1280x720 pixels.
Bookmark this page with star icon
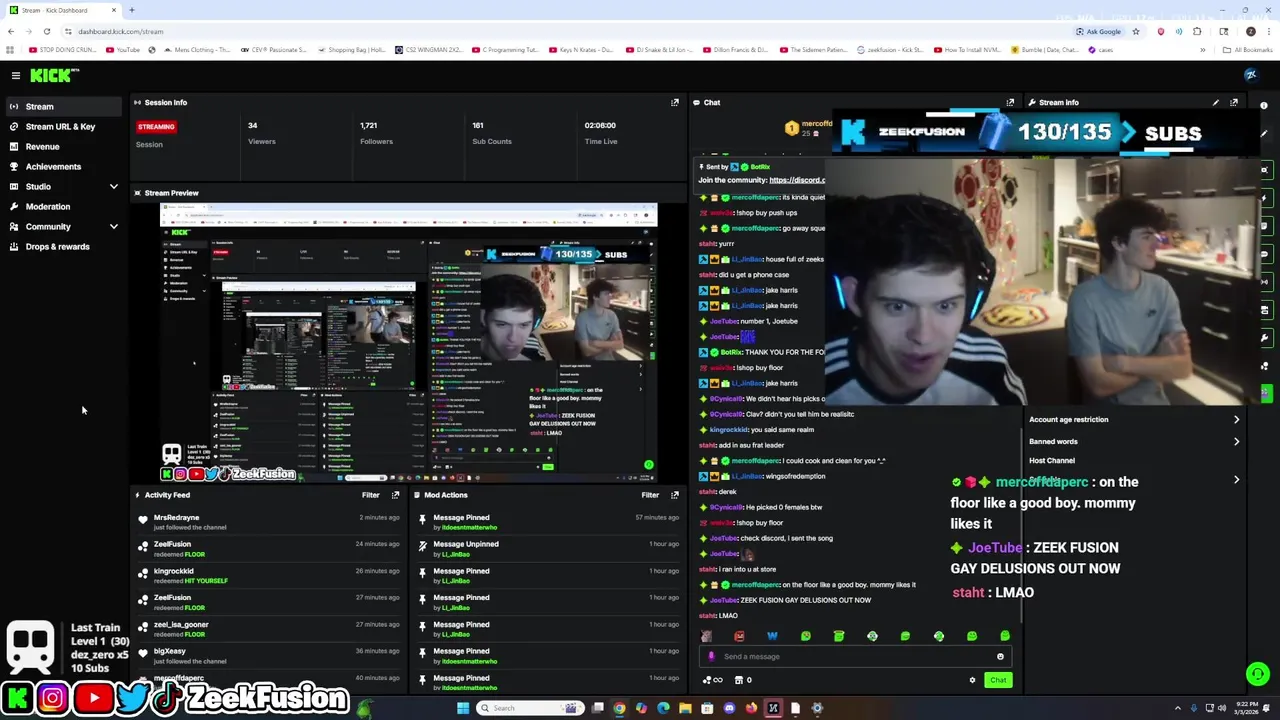[x=1135, y=31]
